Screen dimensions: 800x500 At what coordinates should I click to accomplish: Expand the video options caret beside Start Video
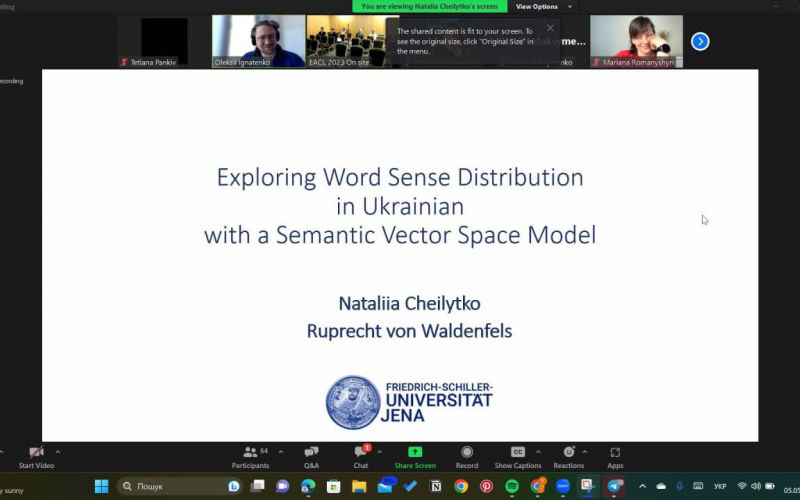point(58,452)
